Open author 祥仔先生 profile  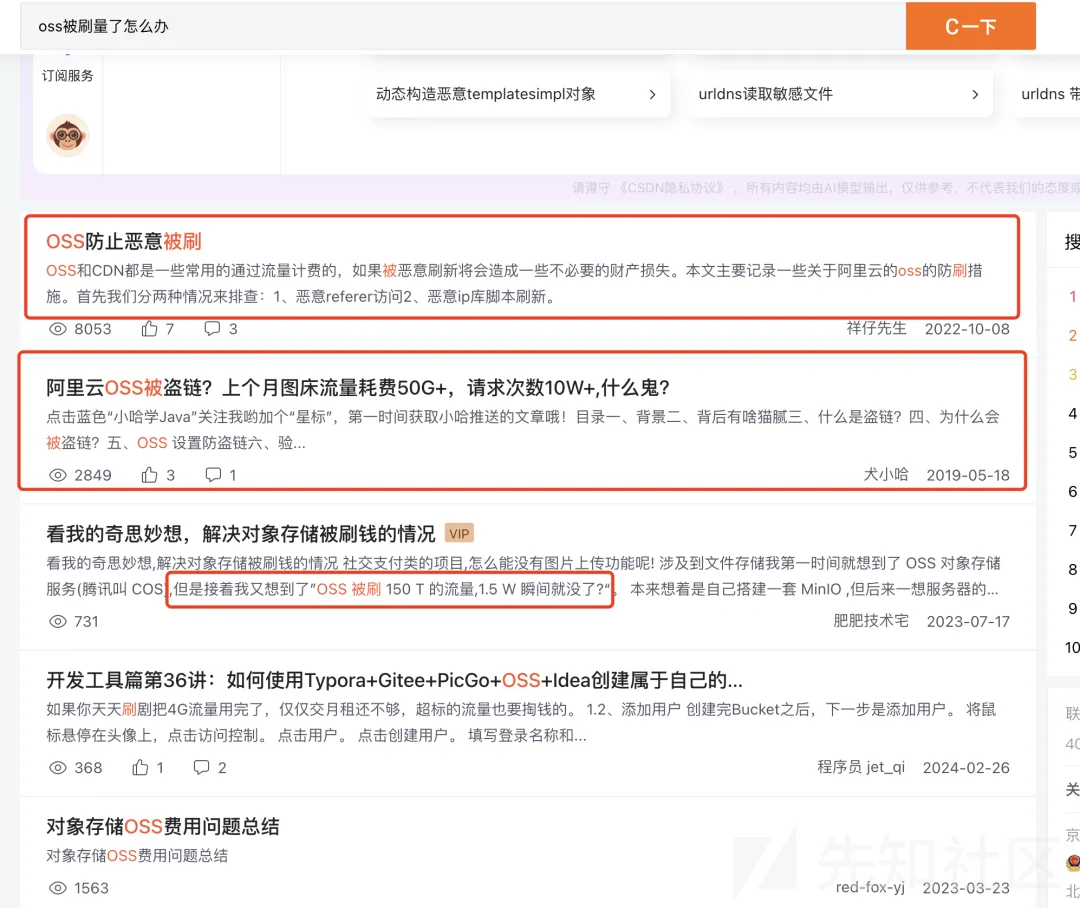[876, 329]
